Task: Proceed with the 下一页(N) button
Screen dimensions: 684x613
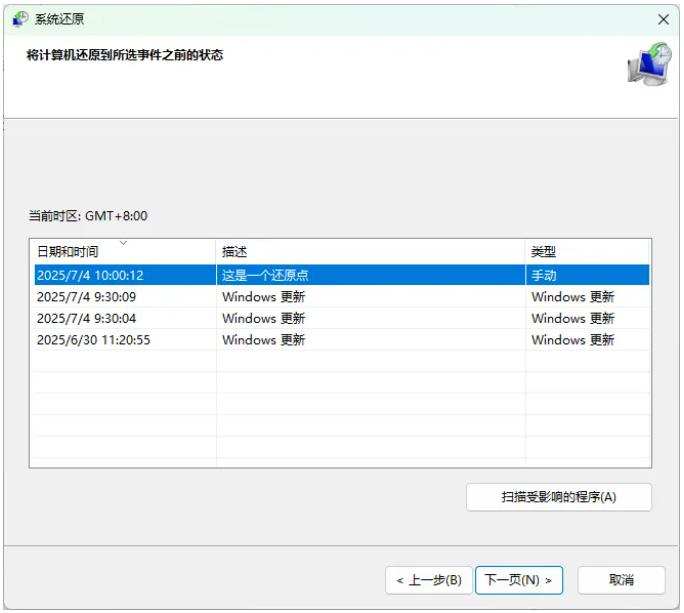Action: click(x=519, y=580)
